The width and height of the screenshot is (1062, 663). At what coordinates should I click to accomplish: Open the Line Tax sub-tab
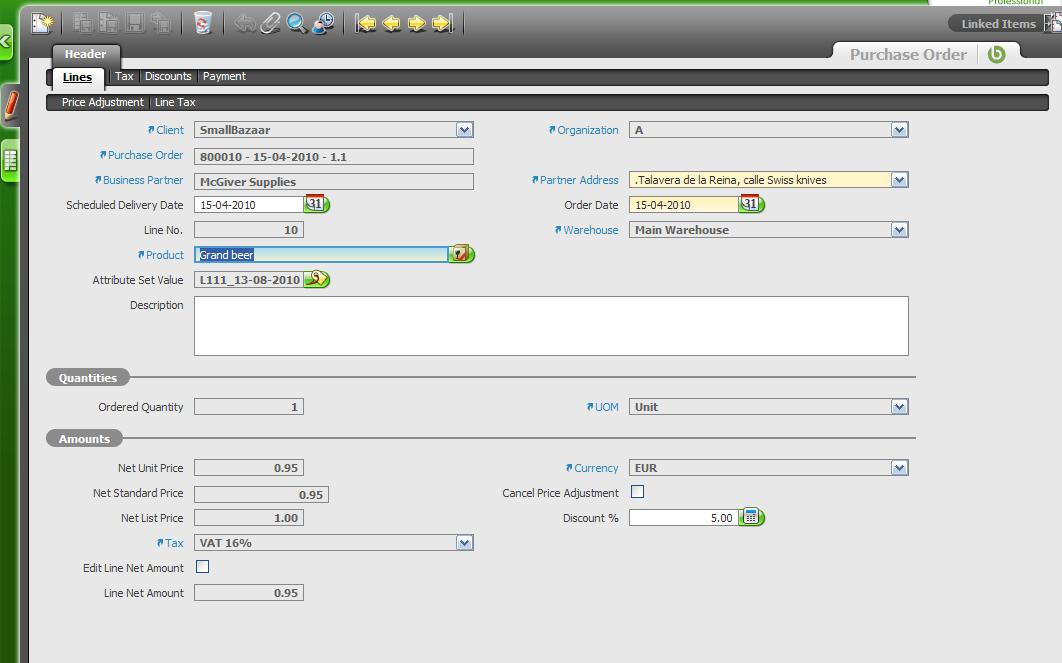[x=175, y=103]
